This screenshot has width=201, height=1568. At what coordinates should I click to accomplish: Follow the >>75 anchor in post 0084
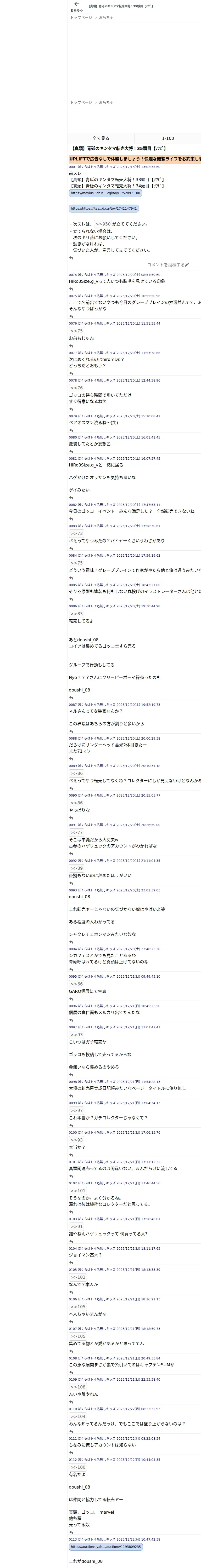[x=77, y=563]
